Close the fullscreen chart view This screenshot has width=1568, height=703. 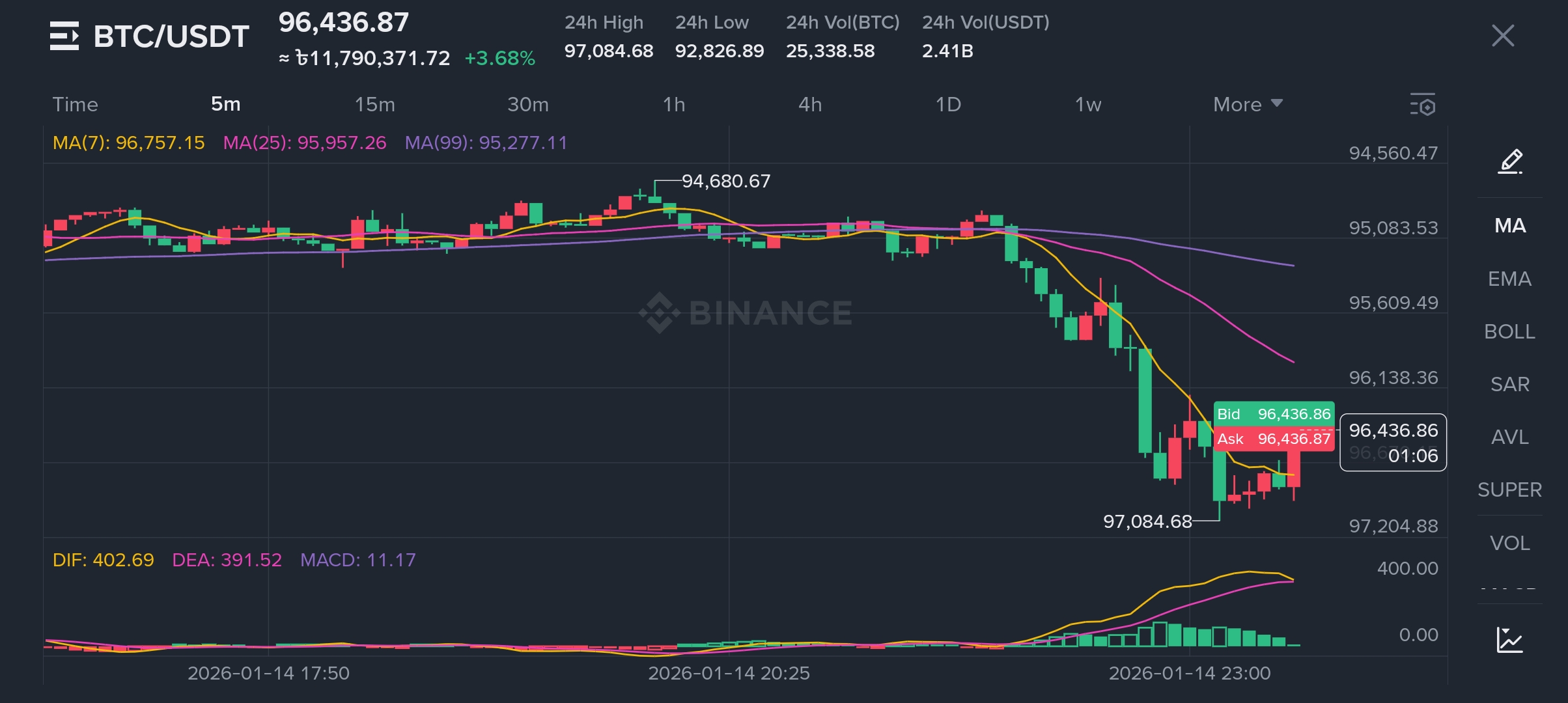[x=1502, y=36]
